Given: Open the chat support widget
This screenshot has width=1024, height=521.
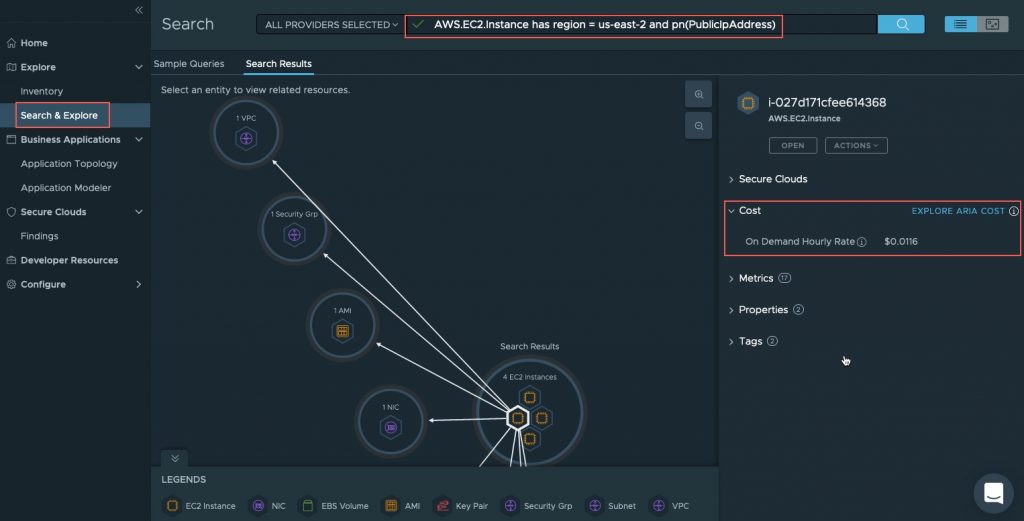Looking at the screenshot, I should (x=993, y=493).
